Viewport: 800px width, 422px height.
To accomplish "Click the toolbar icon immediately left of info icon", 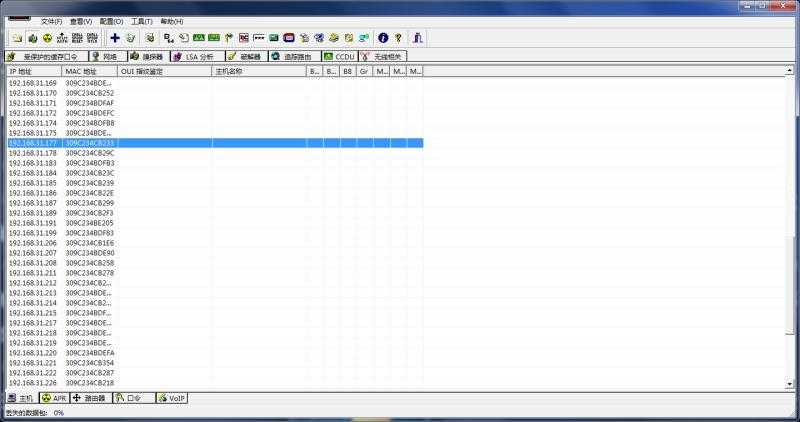I will click(x=364, y=38).
